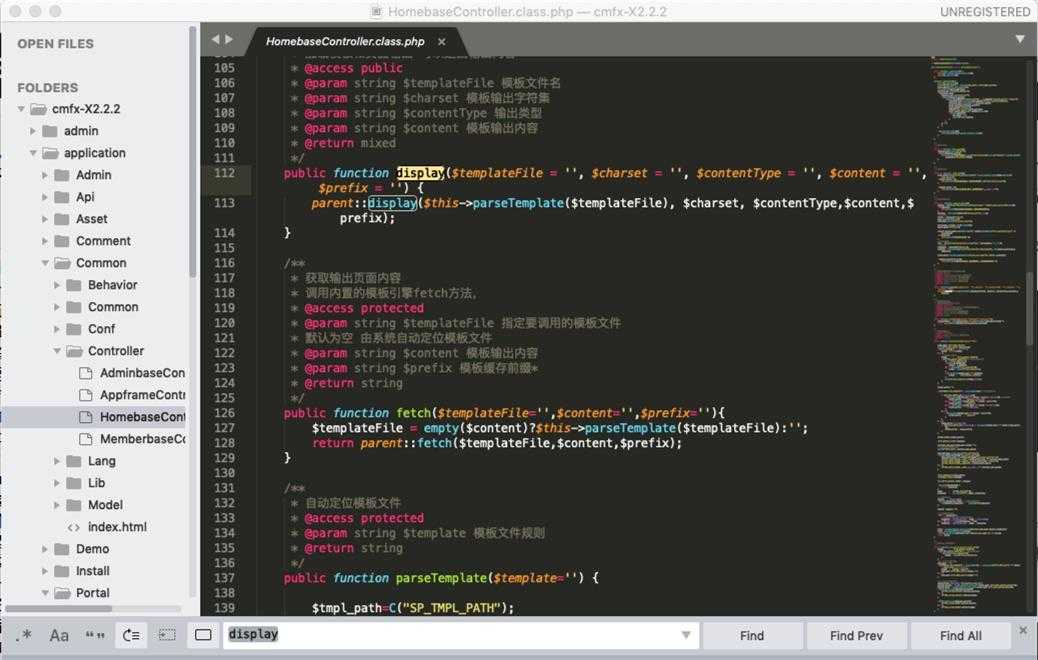Click the code minimap

pyautogui.click(x=976, y=334)
